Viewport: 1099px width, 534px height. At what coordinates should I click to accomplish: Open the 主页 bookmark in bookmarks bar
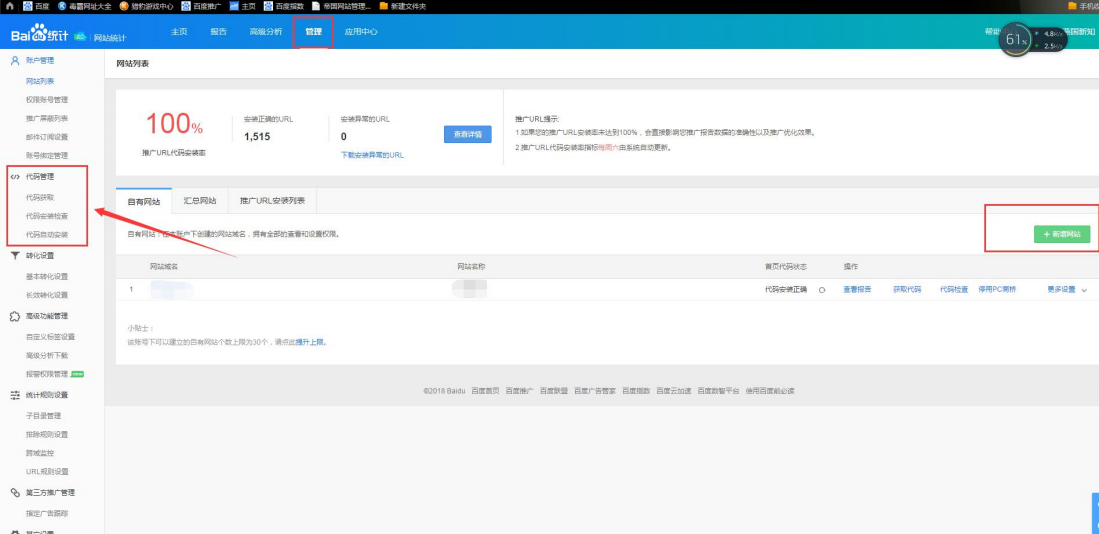(243, 6)
